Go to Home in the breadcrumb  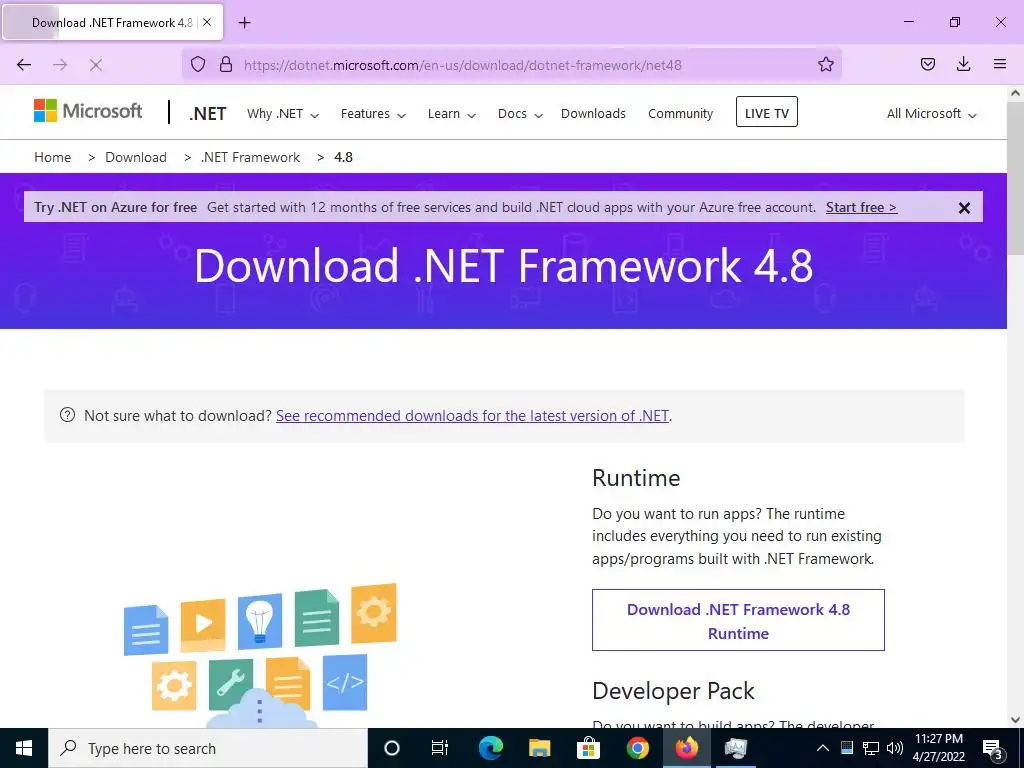pyautogui.click(x=52, y=157)
